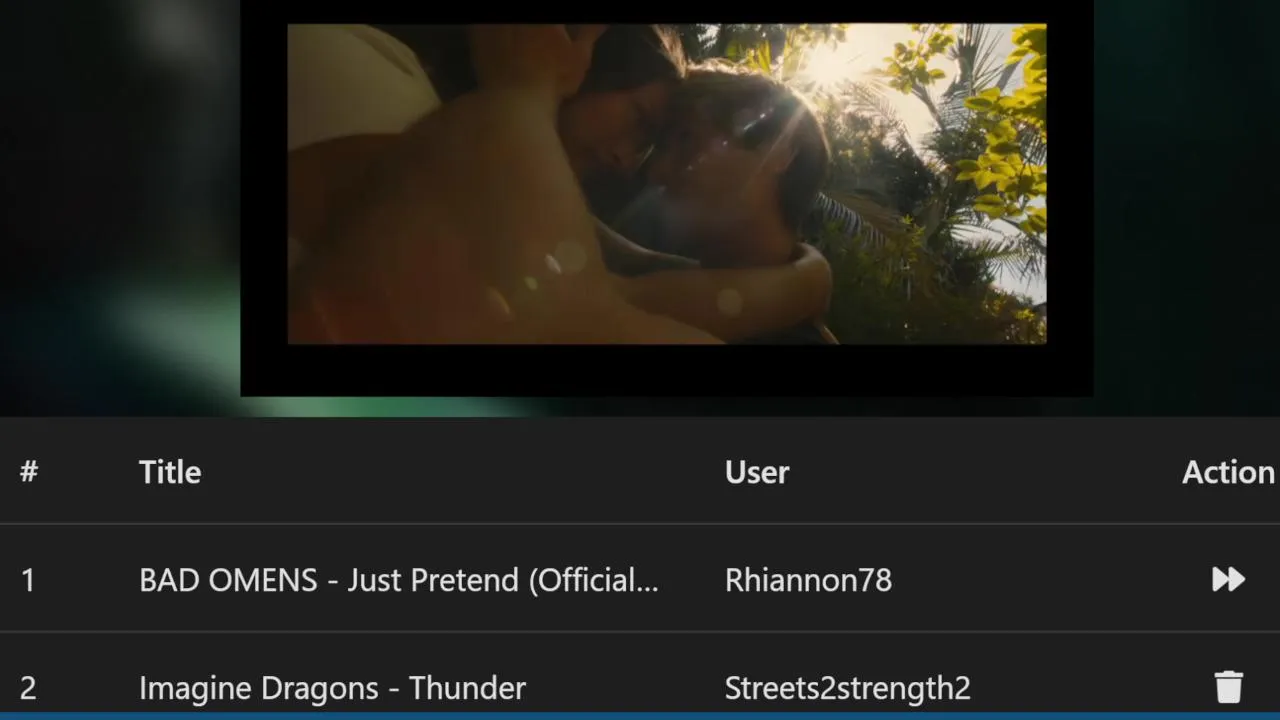1280x720 pixels.
Task: Delete Imagine Dragons - Thunder with trash icon
Action: [1228, 687]
